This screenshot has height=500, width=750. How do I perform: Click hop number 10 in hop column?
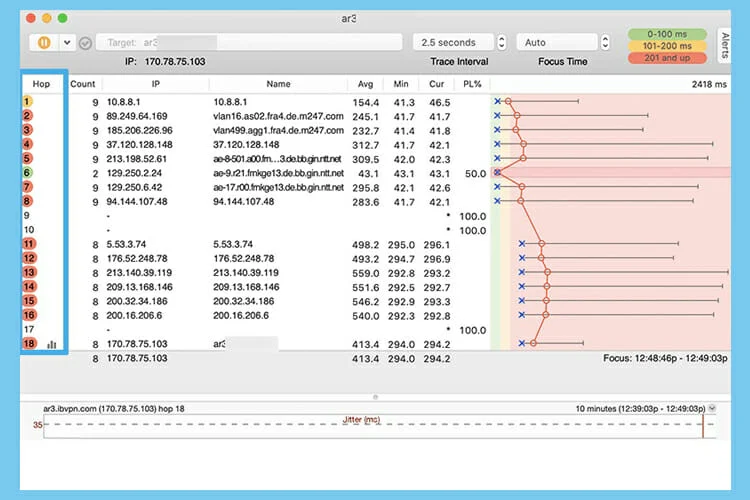29,230
